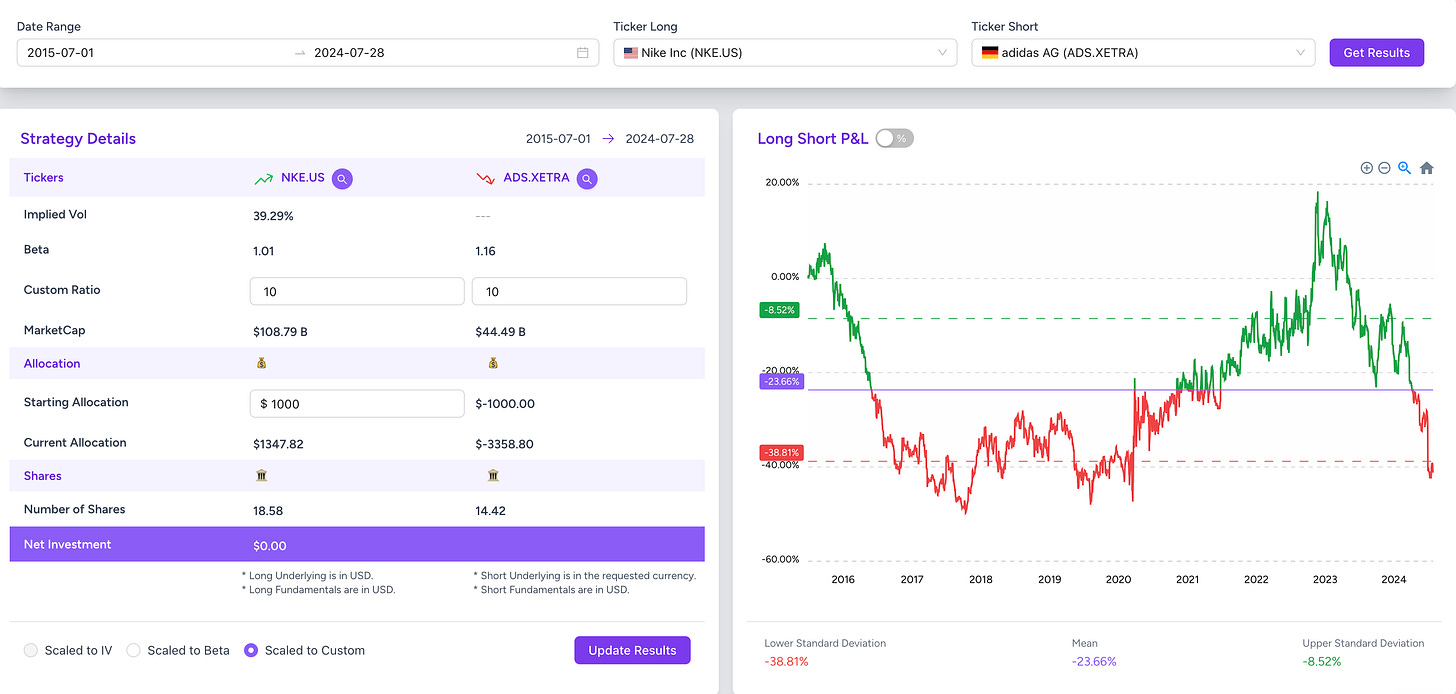The width and height of the screenshot is (1456, 694).
Task: Click the red -38.81% chart level marker
Action: (x=781, y=452)
